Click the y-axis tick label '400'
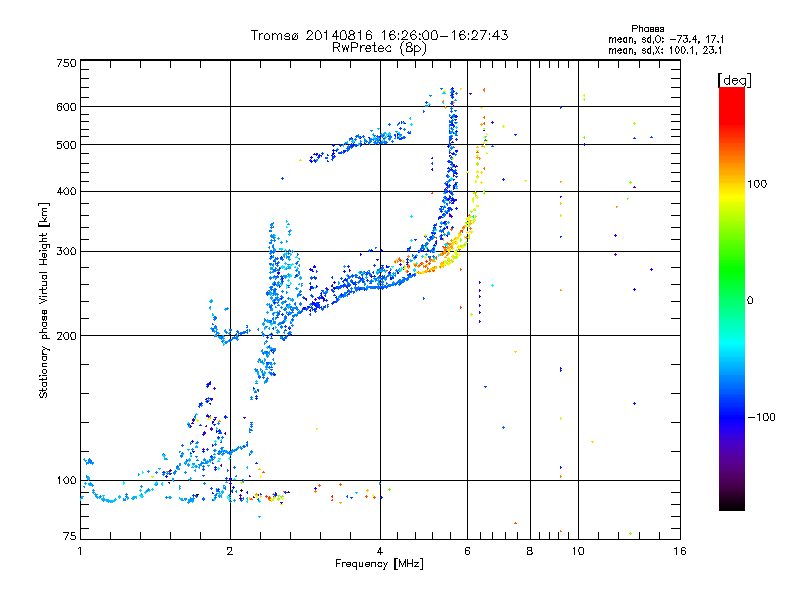The width and height of the screenshot is (800, 600). [67, 192]
